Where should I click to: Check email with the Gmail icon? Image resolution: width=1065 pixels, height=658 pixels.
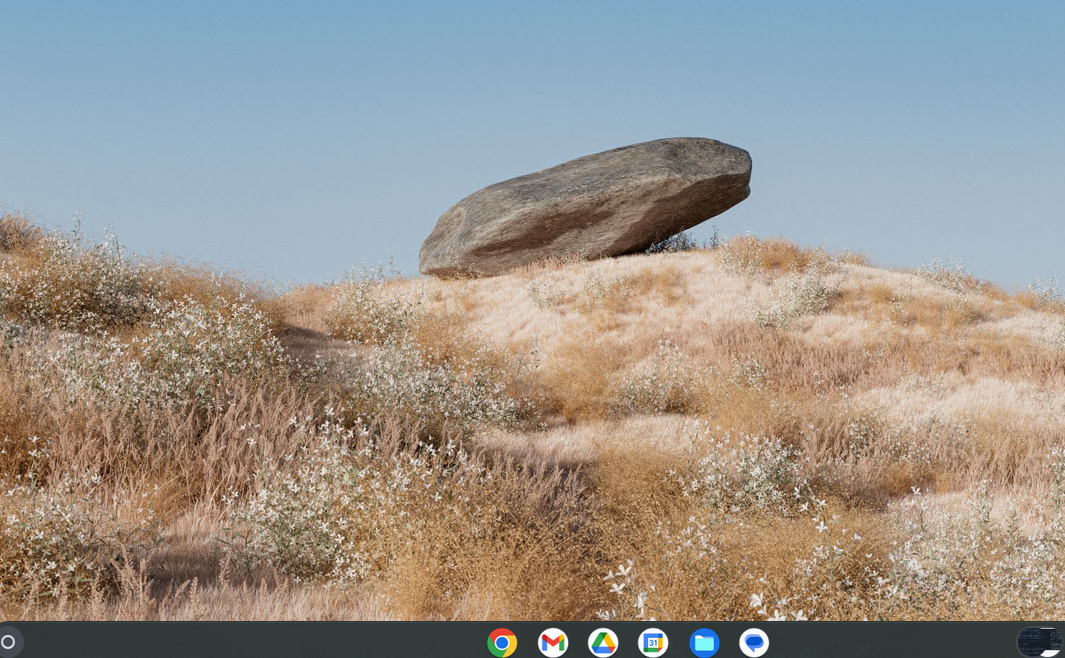(x=551, y=644)
